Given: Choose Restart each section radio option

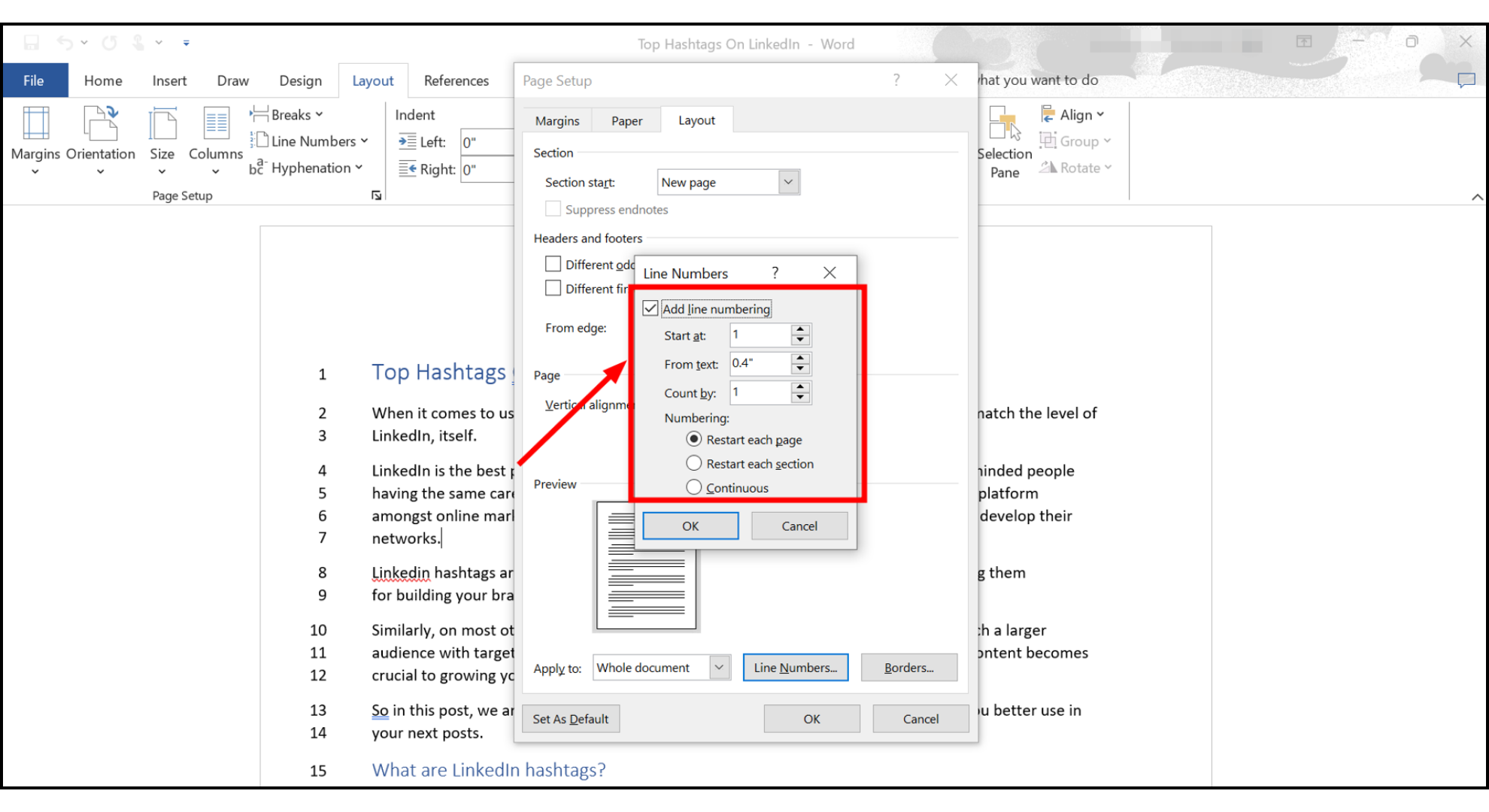Looking at the screenshot, I should pos(694,464).
